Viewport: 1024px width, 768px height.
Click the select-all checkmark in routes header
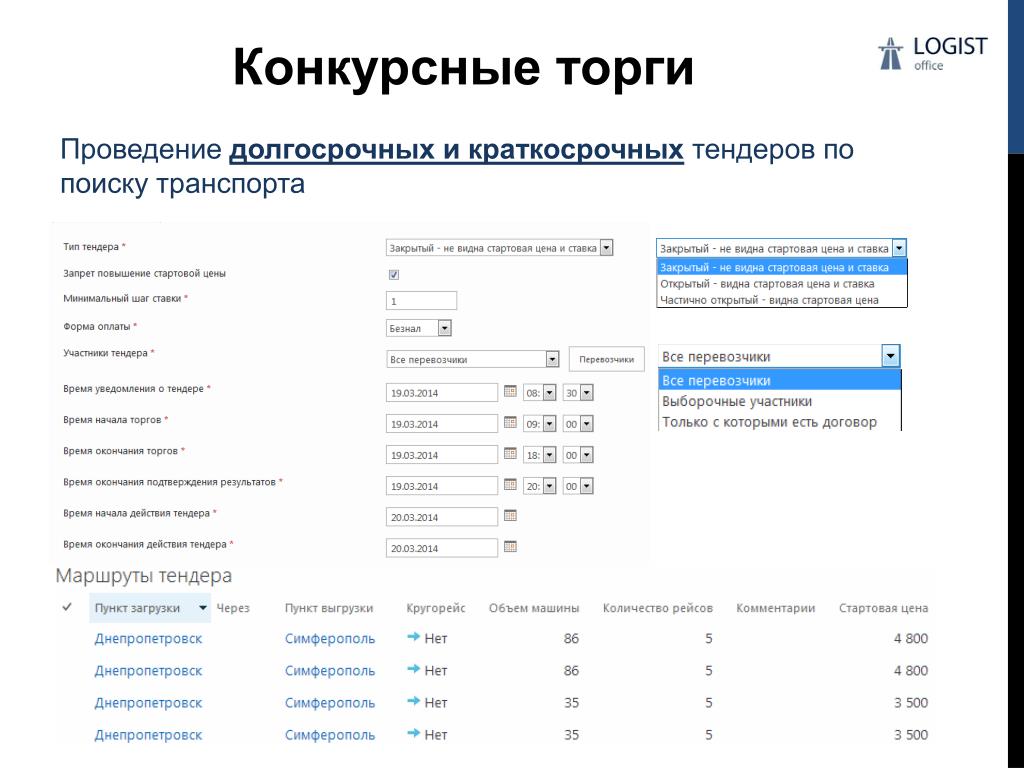pyautogui.click(x=67, y=607)
